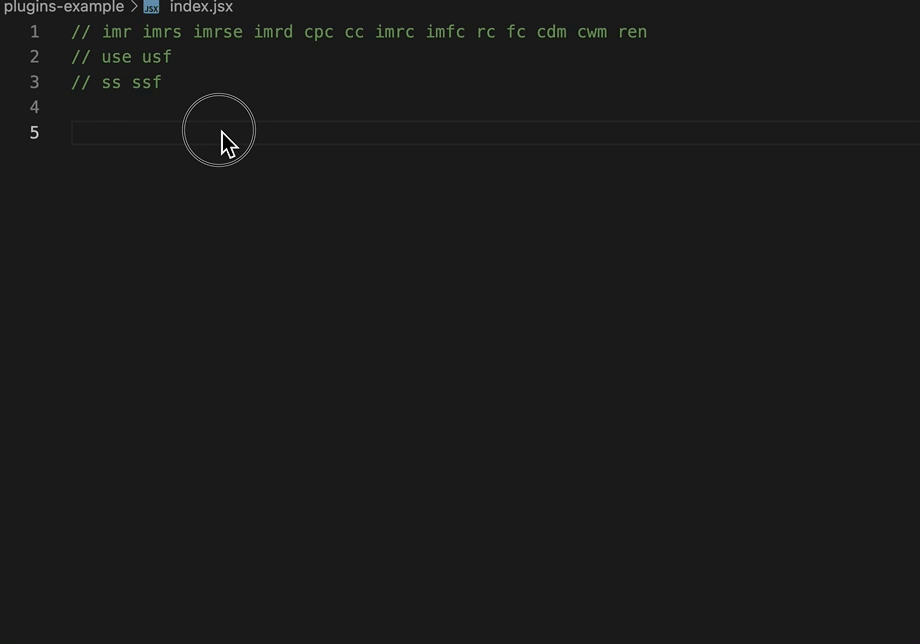Viewport: 920px width, 644px height.
Task: Click the JSX file icon in breadcrumb
Action: click(151, 7)
